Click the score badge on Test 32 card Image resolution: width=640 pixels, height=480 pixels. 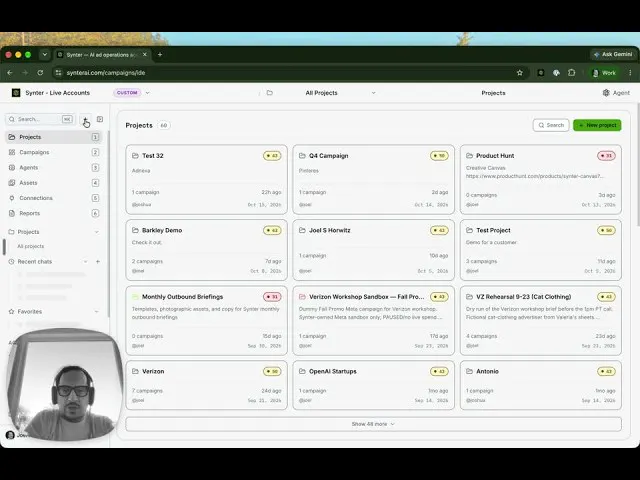(272, 156)
